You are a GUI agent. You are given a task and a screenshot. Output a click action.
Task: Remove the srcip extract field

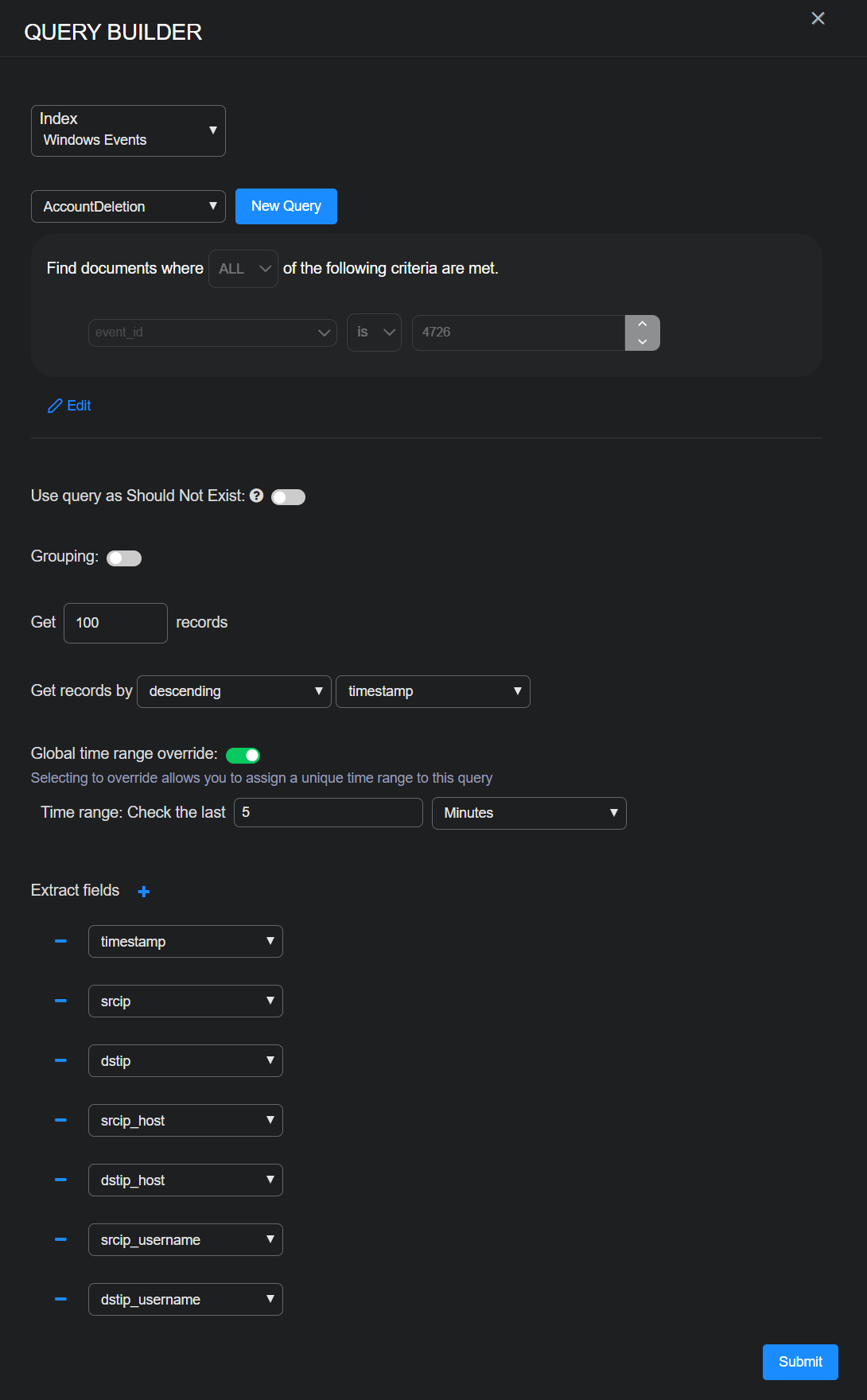[x=60, y=1001]
